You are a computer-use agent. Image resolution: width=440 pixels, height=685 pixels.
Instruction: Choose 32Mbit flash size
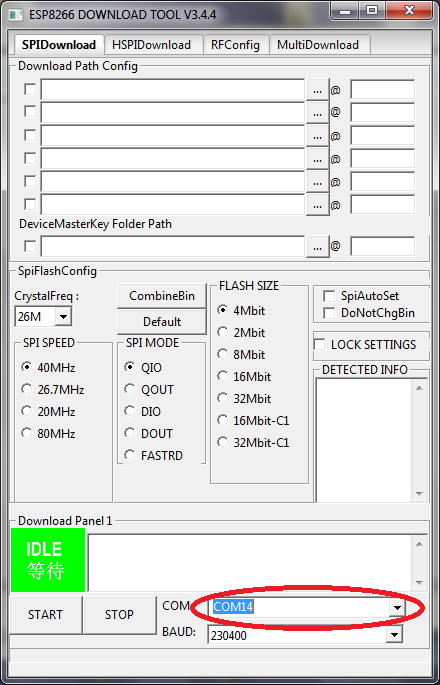[x=223, y=398]
